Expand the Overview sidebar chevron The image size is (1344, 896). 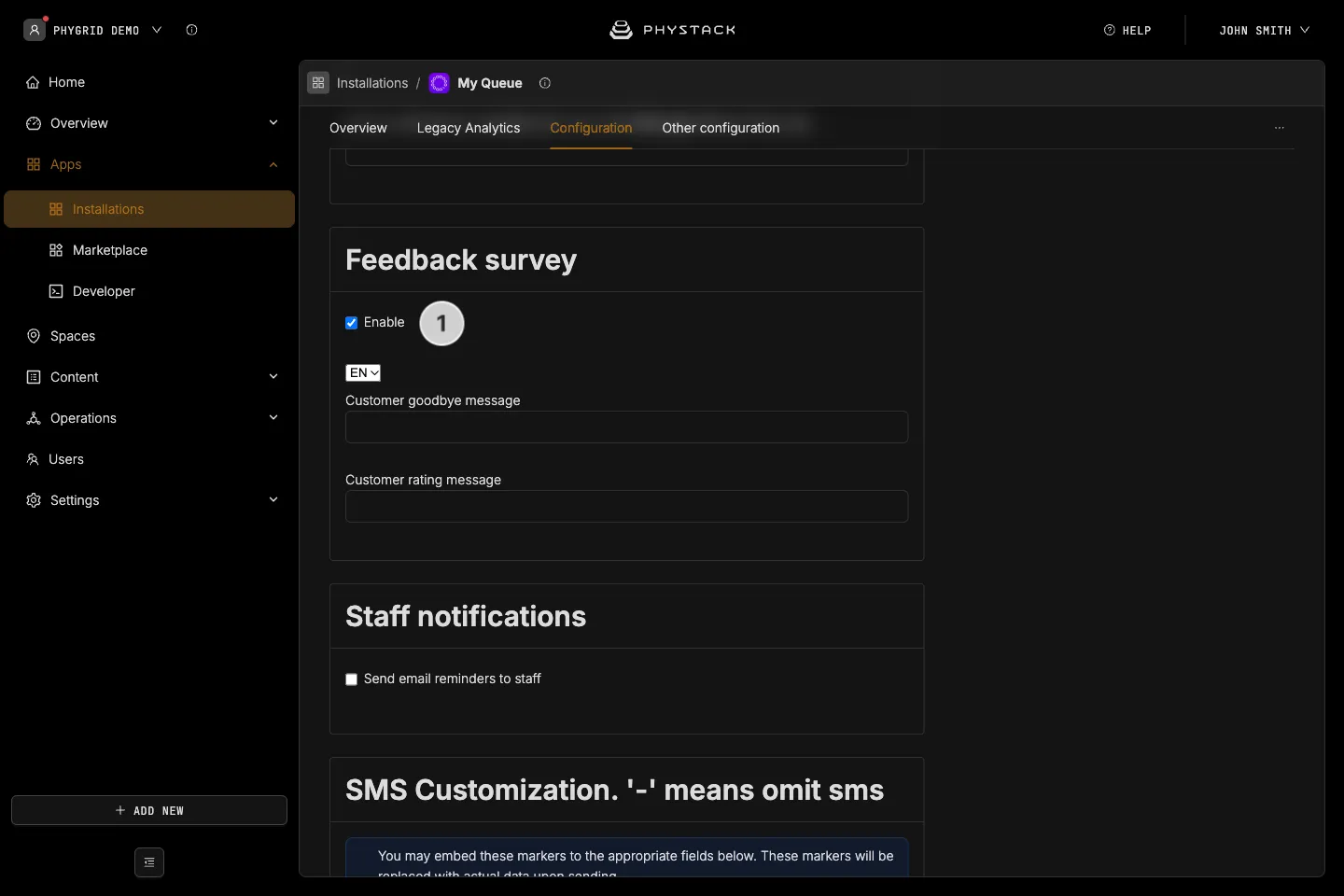pos(273,123)
